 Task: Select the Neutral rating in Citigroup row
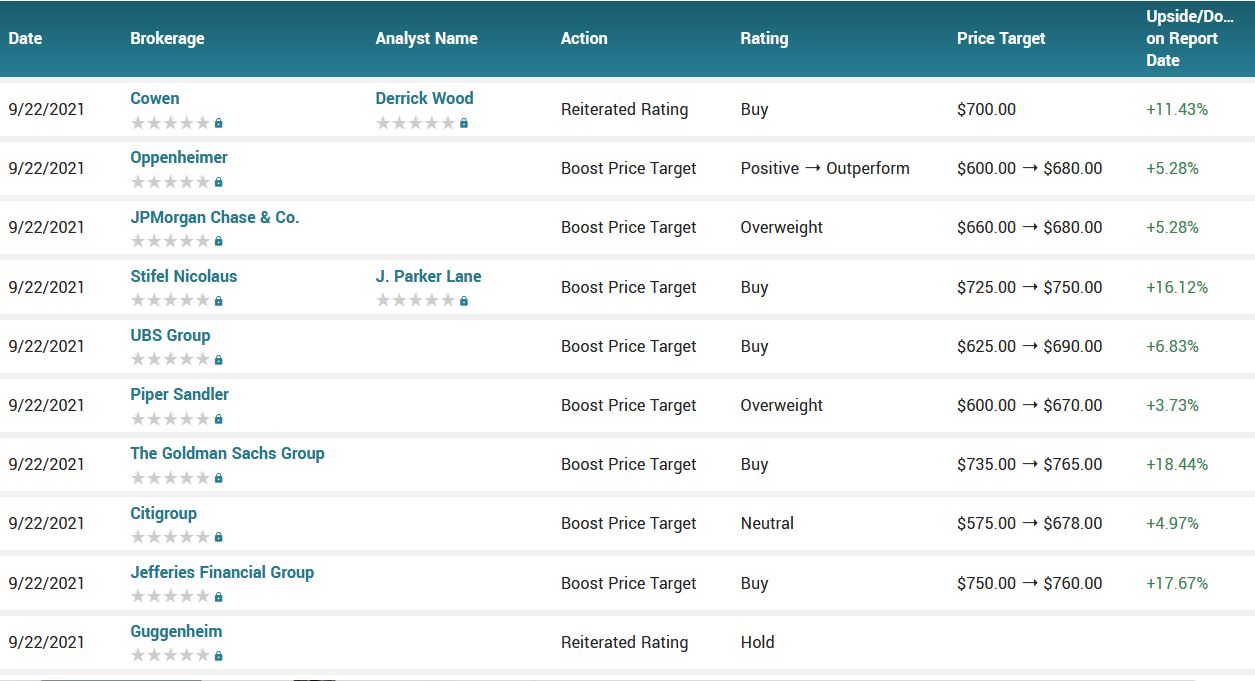(767, 523)
